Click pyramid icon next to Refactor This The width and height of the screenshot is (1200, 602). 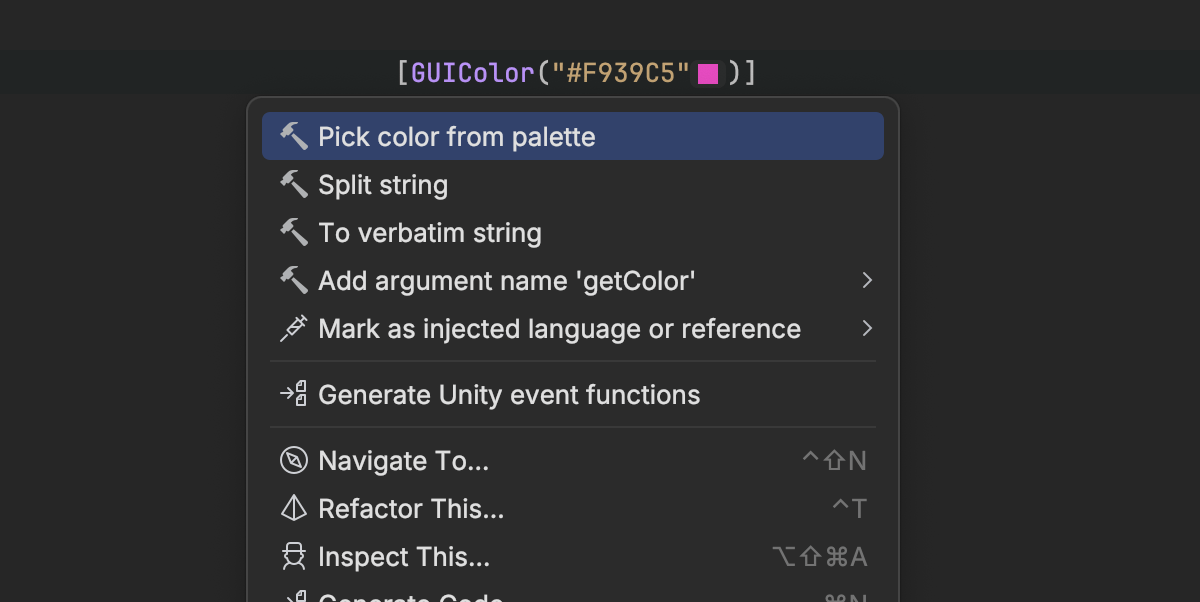(x=293, y=508)
